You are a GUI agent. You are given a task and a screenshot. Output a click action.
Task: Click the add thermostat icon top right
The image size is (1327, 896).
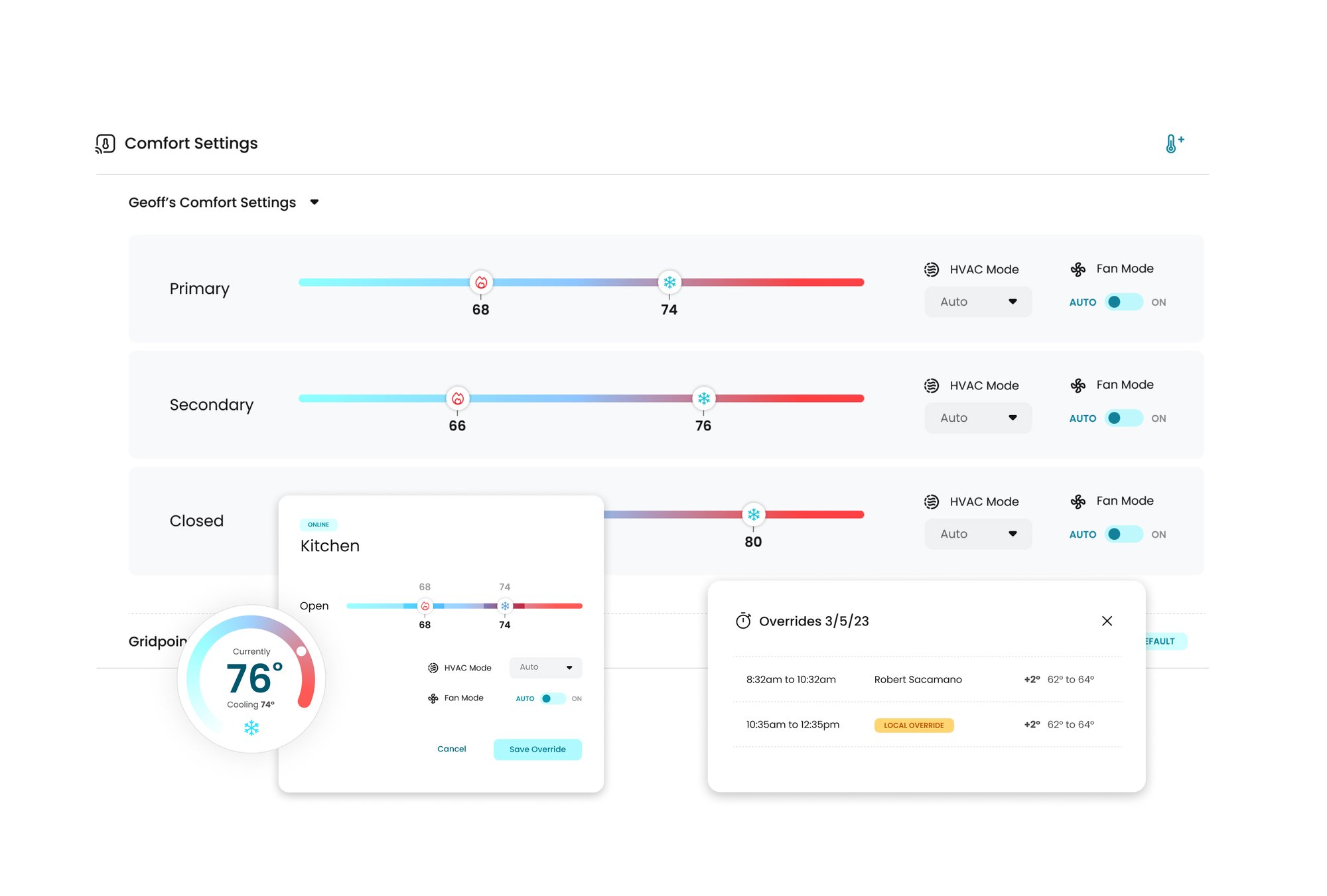(x=1174, y=143)
